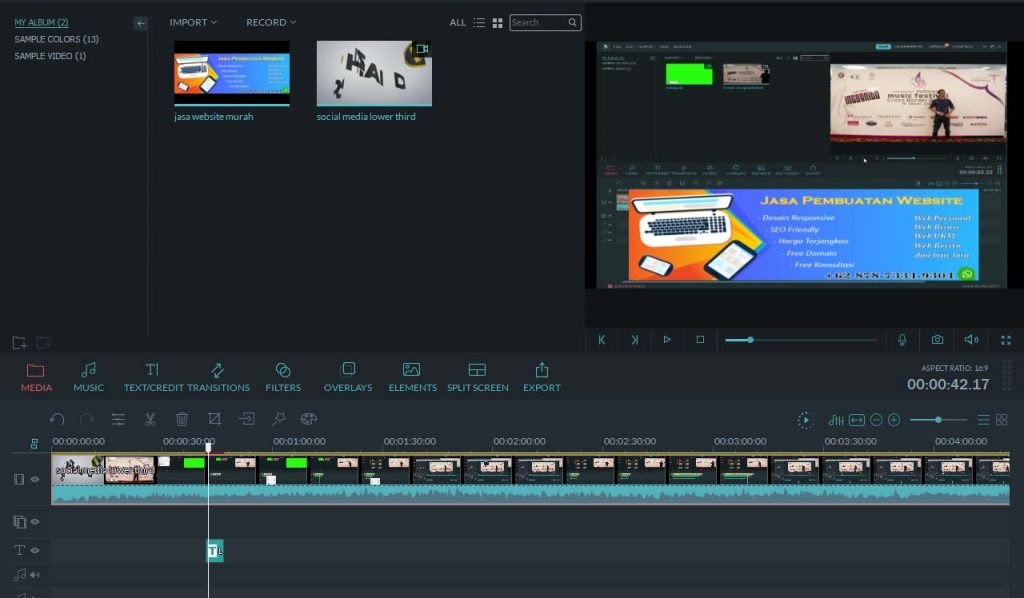Toggle visibility of the main video track

tap(35, 479)
